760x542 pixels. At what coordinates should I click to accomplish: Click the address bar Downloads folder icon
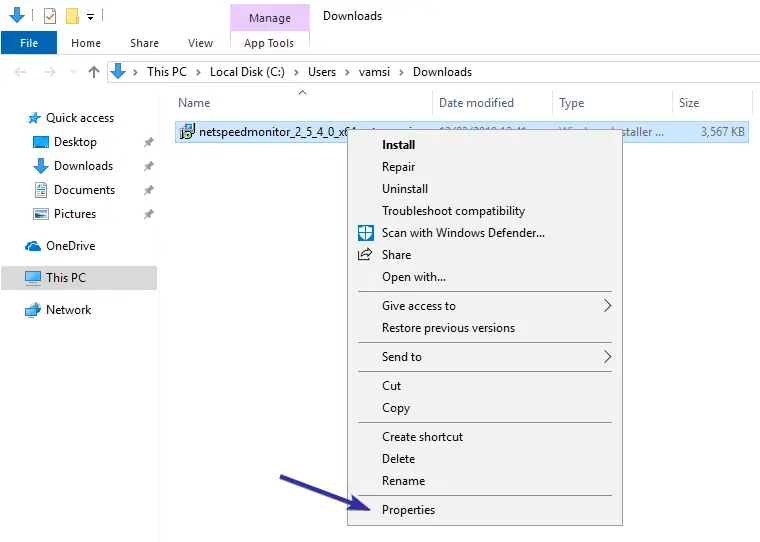coord(118,72)
